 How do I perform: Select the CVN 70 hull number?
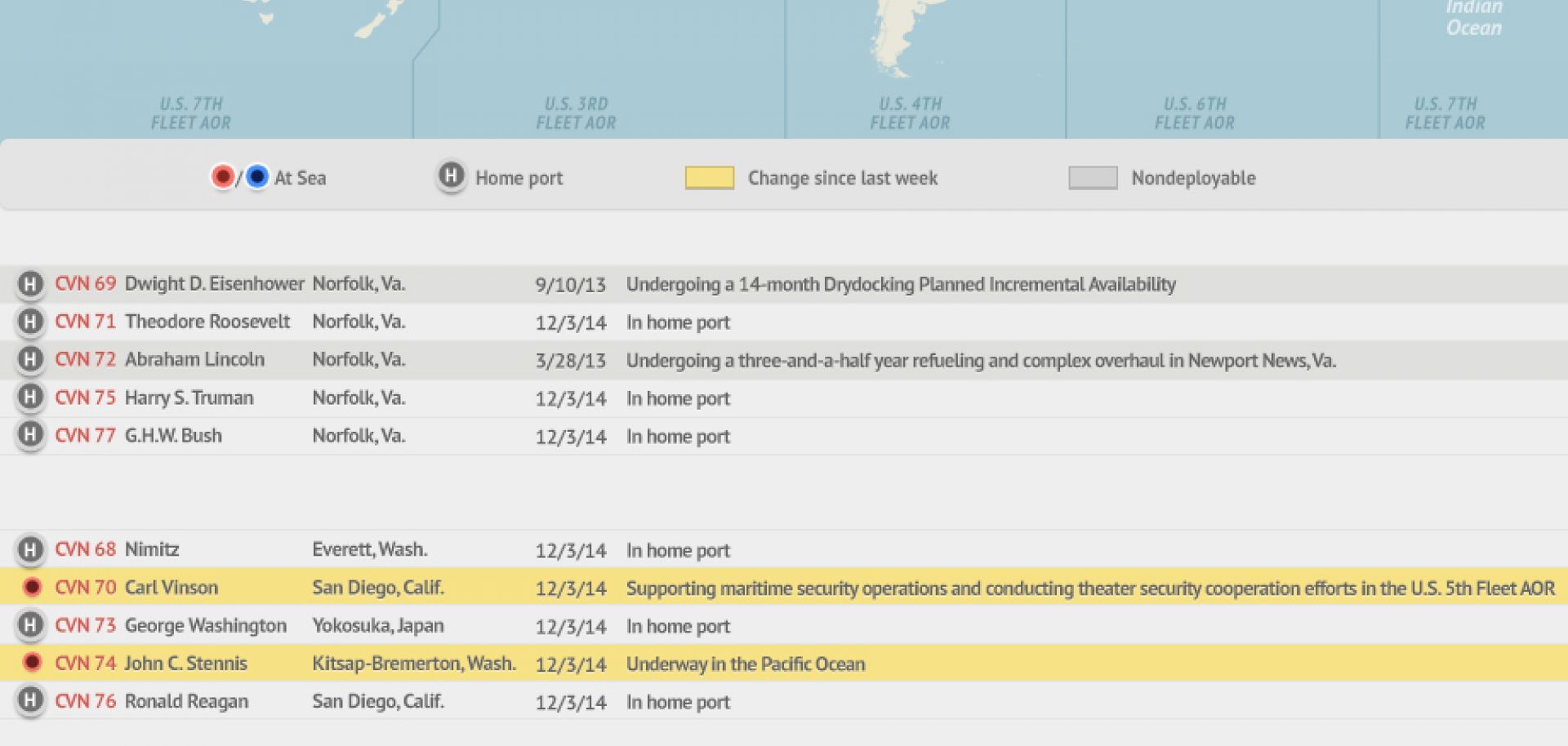pos(86,588)
